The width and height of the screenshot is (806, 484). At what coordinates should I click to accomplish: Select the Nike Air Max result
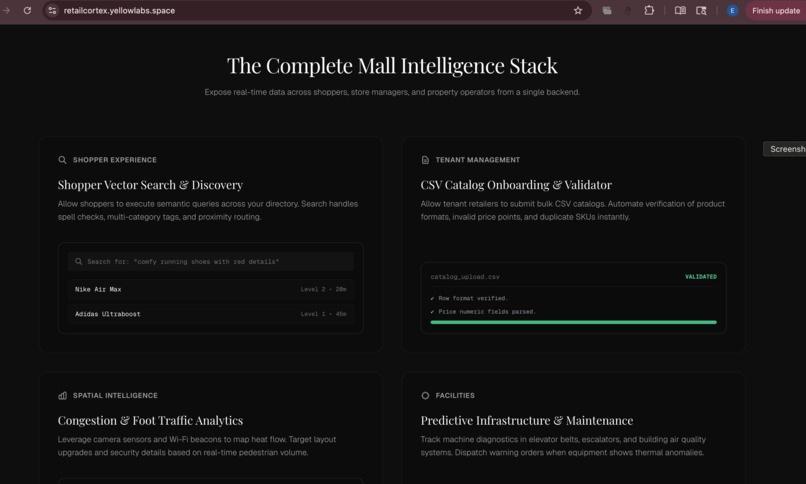coord(211,289)
